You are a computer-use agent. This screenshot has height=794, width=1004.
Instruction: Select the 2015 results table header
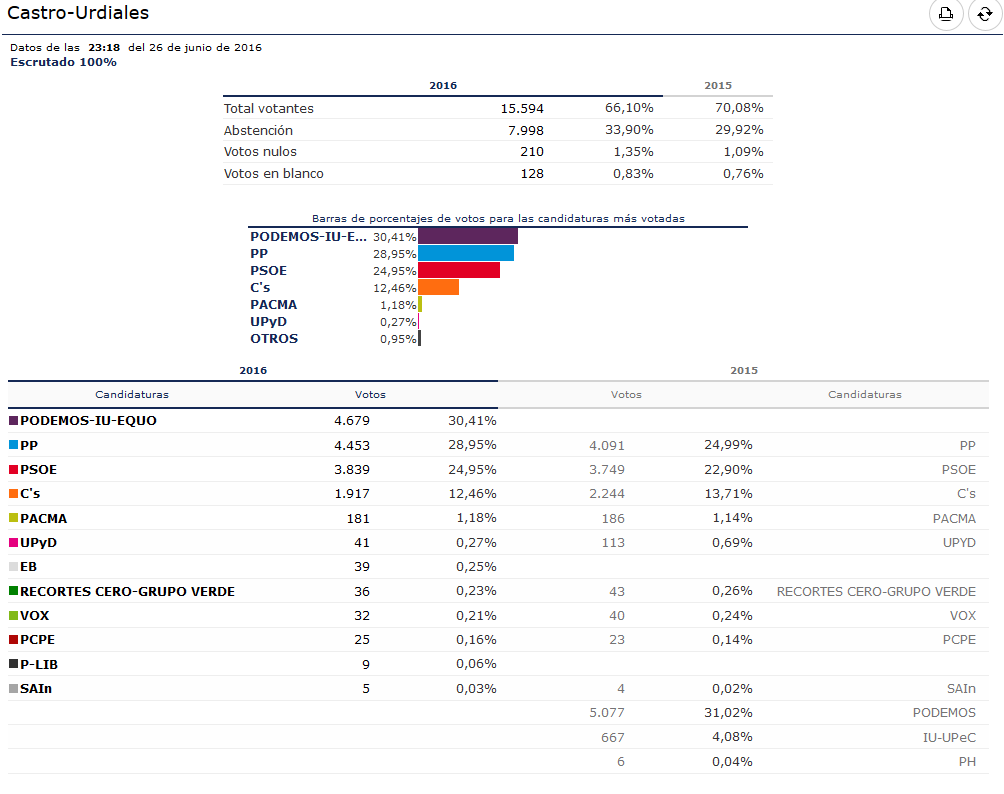(744, 371)
